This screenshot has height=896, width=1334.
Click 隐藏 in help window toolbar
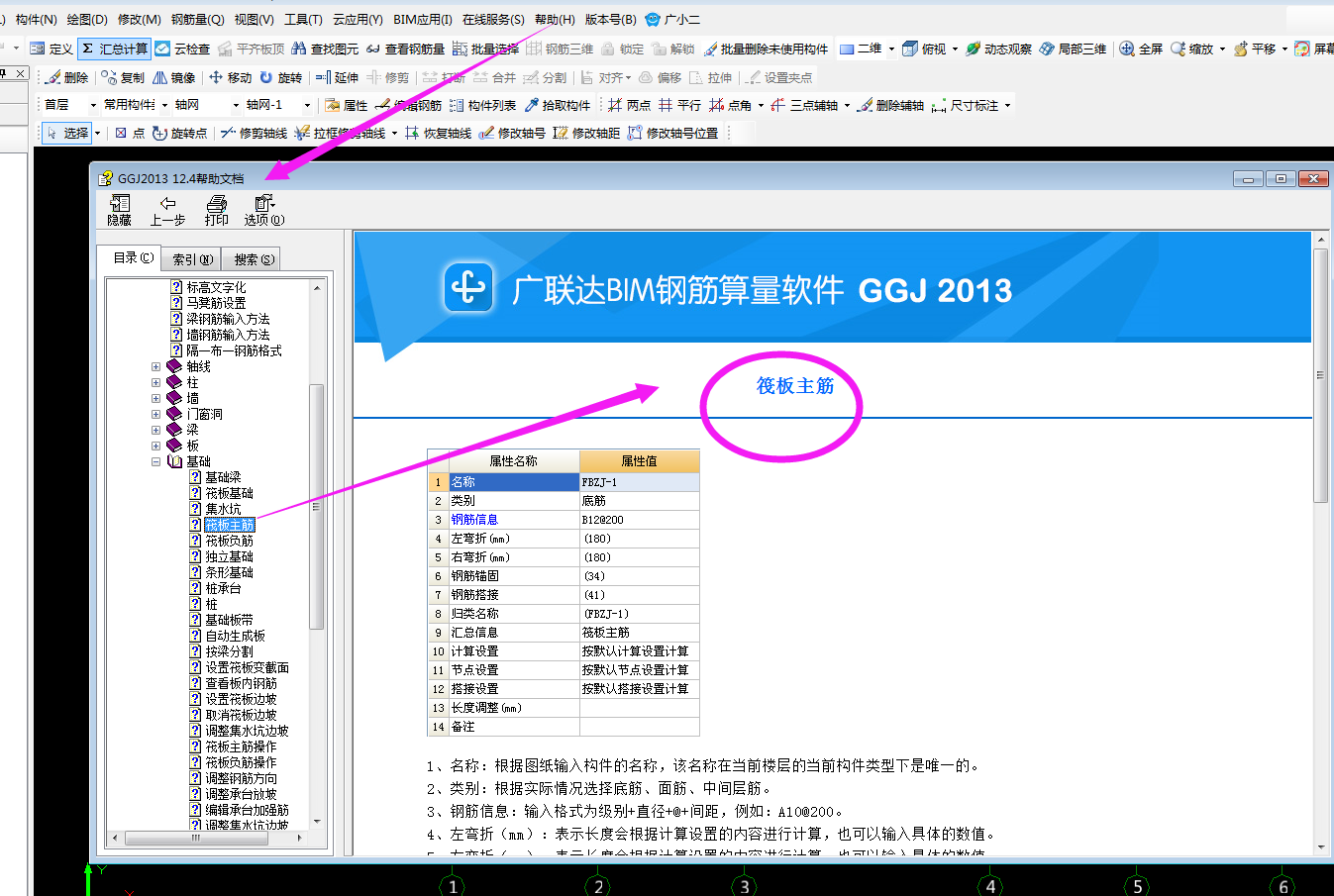click(x=119, y=210)
